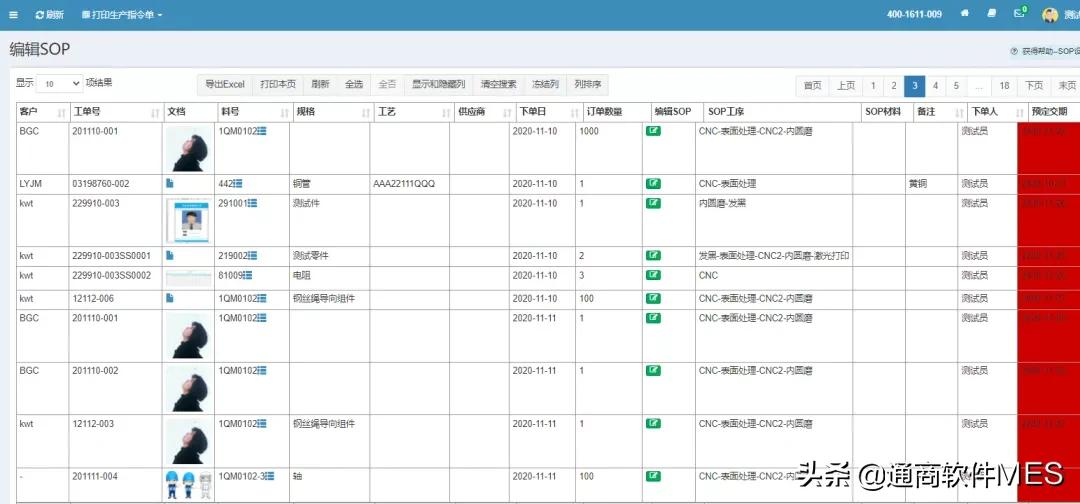The height and width of the screenshot is (504, 1080).
Task: Click the 发黑-表面处理-CNC2-内圆磨-激光打印 SOP cell
Action: (x=773, y=255)
